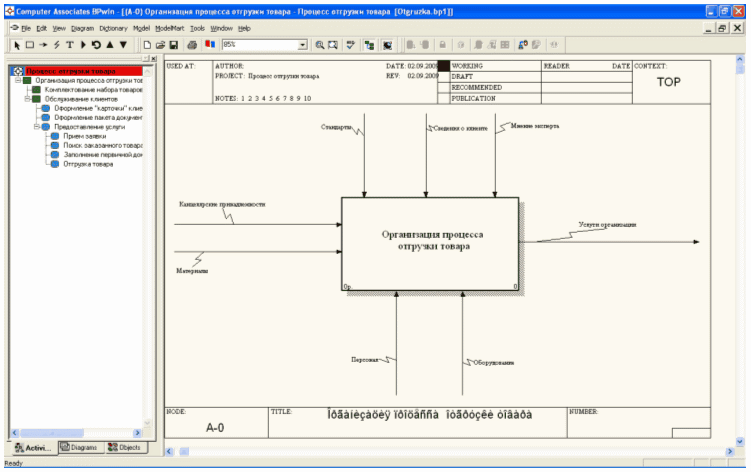Click the Сведения о клиенте control label
The image size is (751, 472).
pos(460,128)
